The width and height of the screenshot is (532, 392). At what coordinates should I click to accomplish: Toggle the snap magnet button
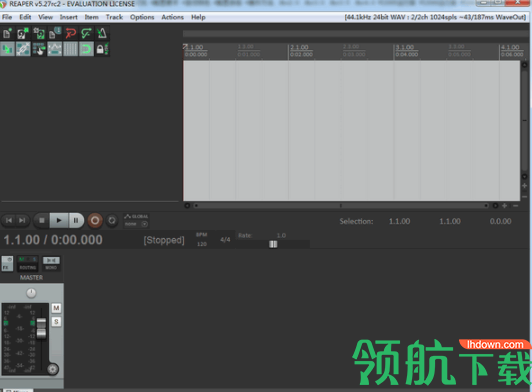[x=87, y=49]
